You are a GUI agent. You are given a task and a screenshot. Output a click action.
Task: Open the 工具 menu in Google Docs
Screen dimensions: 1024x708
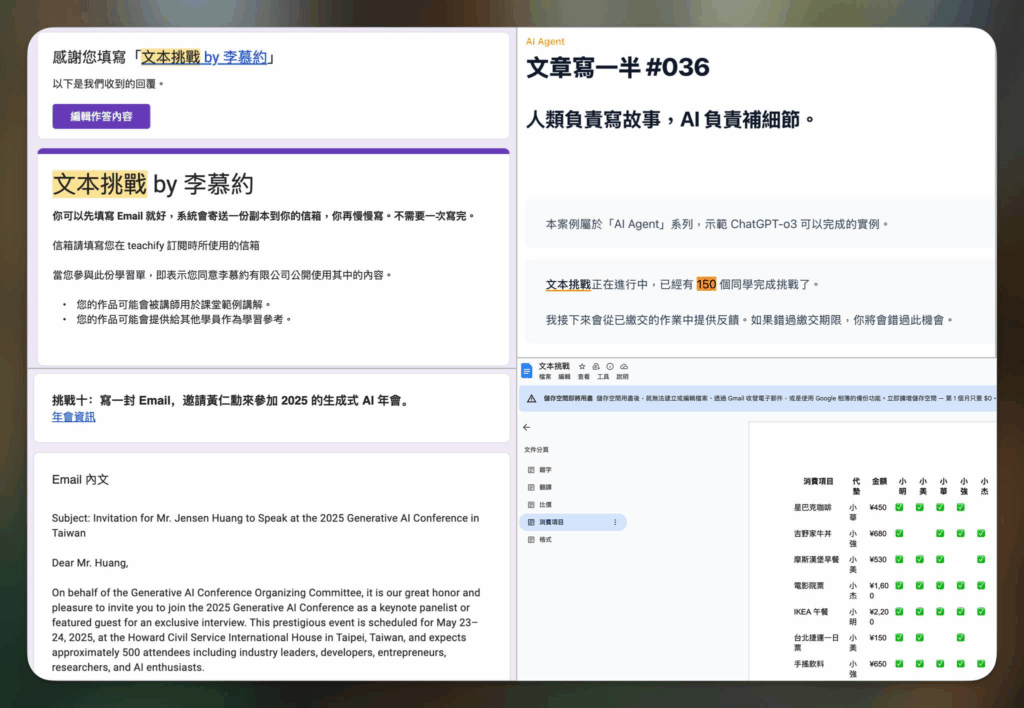(x=603, y=377)
